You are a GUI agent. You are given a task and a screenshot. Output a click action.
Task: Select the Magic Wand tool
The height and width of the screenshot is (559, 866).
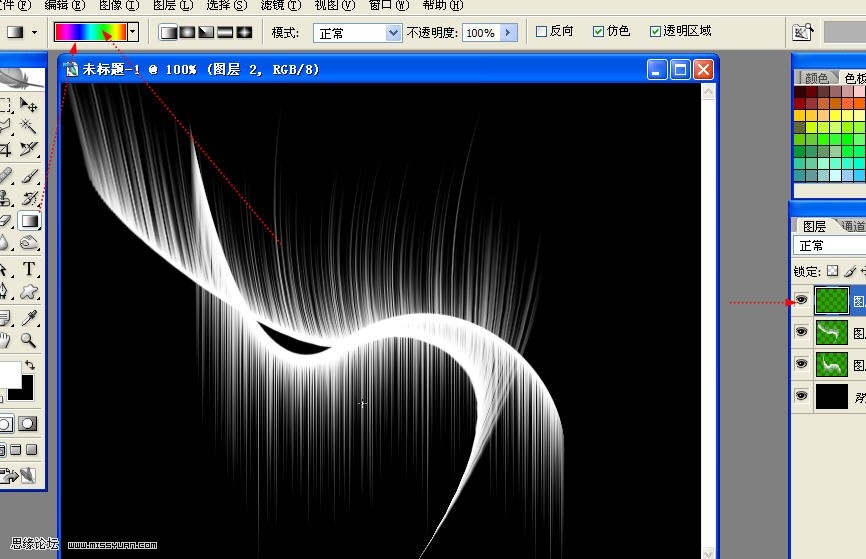tap(28, 126)
